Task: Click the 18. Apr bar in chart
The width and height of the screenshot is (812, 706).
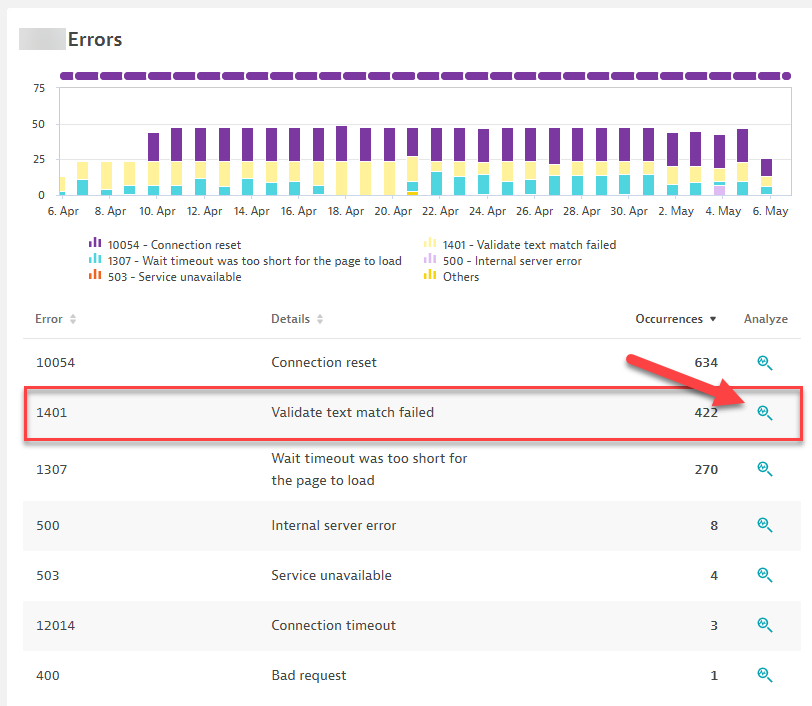Action: pyautogui.click(x=342, y=160)
